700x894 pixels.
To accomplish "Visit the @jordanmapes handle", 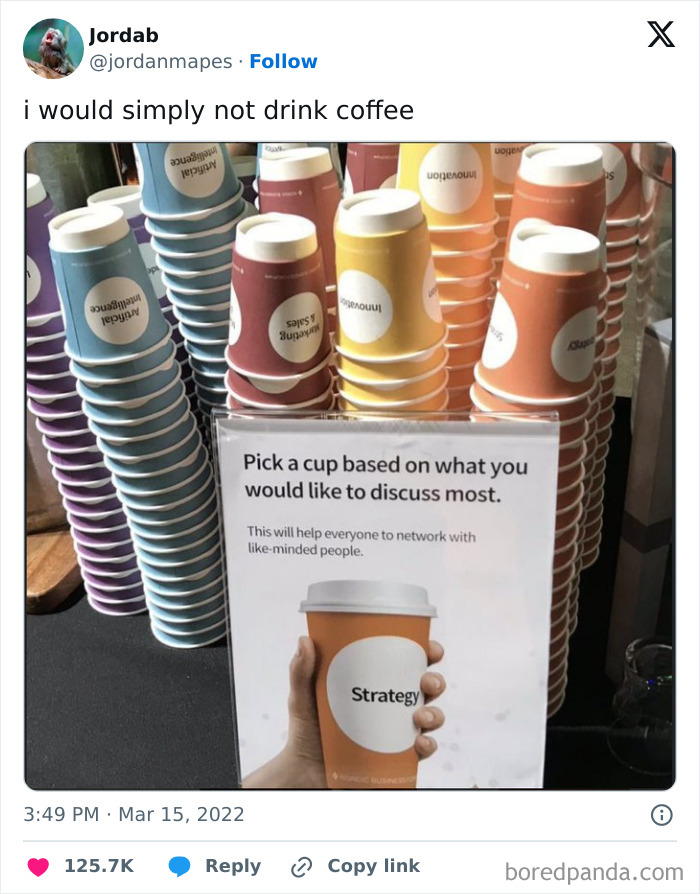I will pos(161,62).
